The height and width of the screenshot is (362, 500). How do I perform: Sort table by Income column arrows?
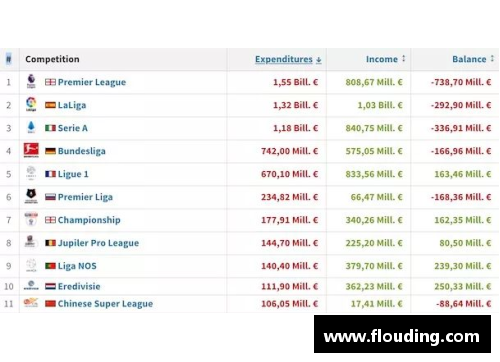[x=404, y=59]
